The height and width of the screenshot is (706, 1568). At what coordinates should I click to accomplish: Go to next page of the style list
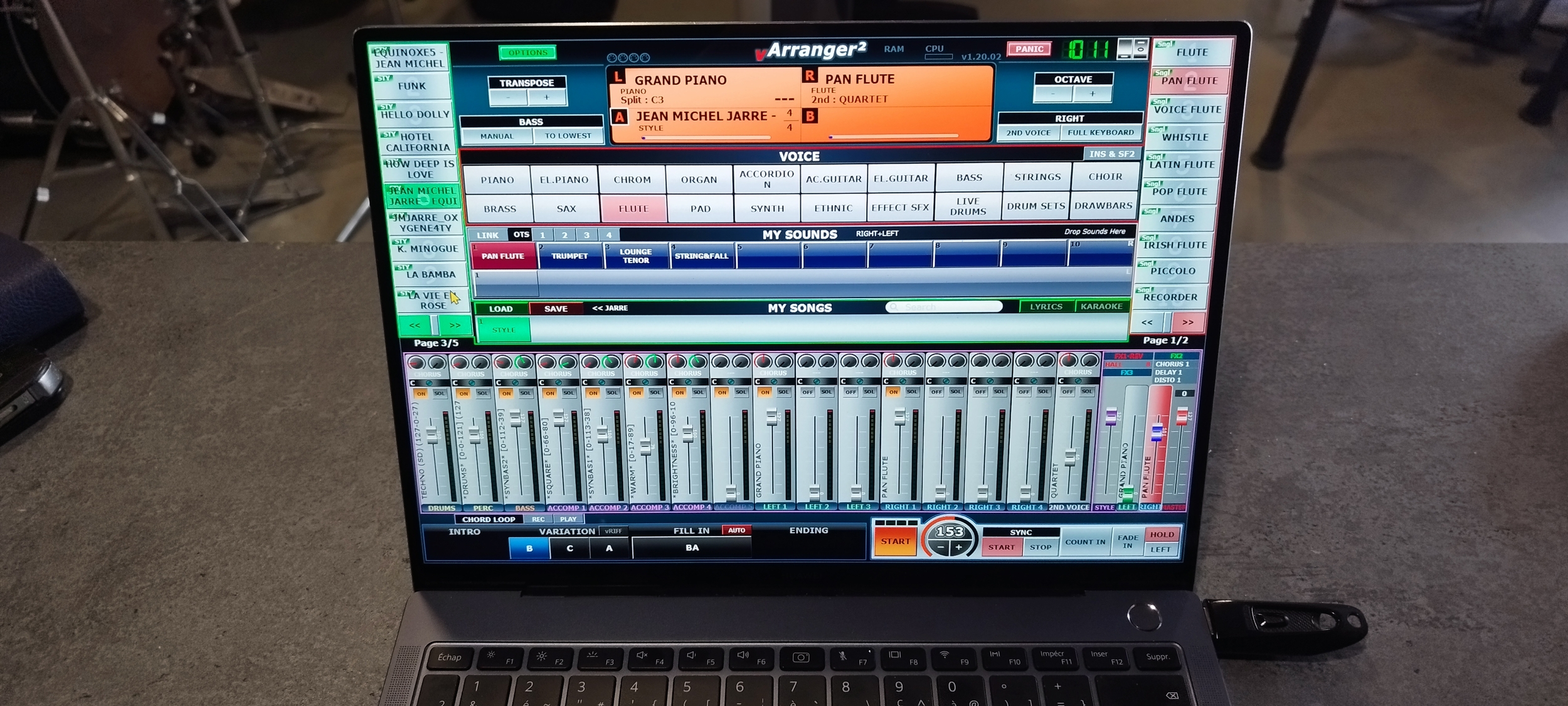[455, 325]
